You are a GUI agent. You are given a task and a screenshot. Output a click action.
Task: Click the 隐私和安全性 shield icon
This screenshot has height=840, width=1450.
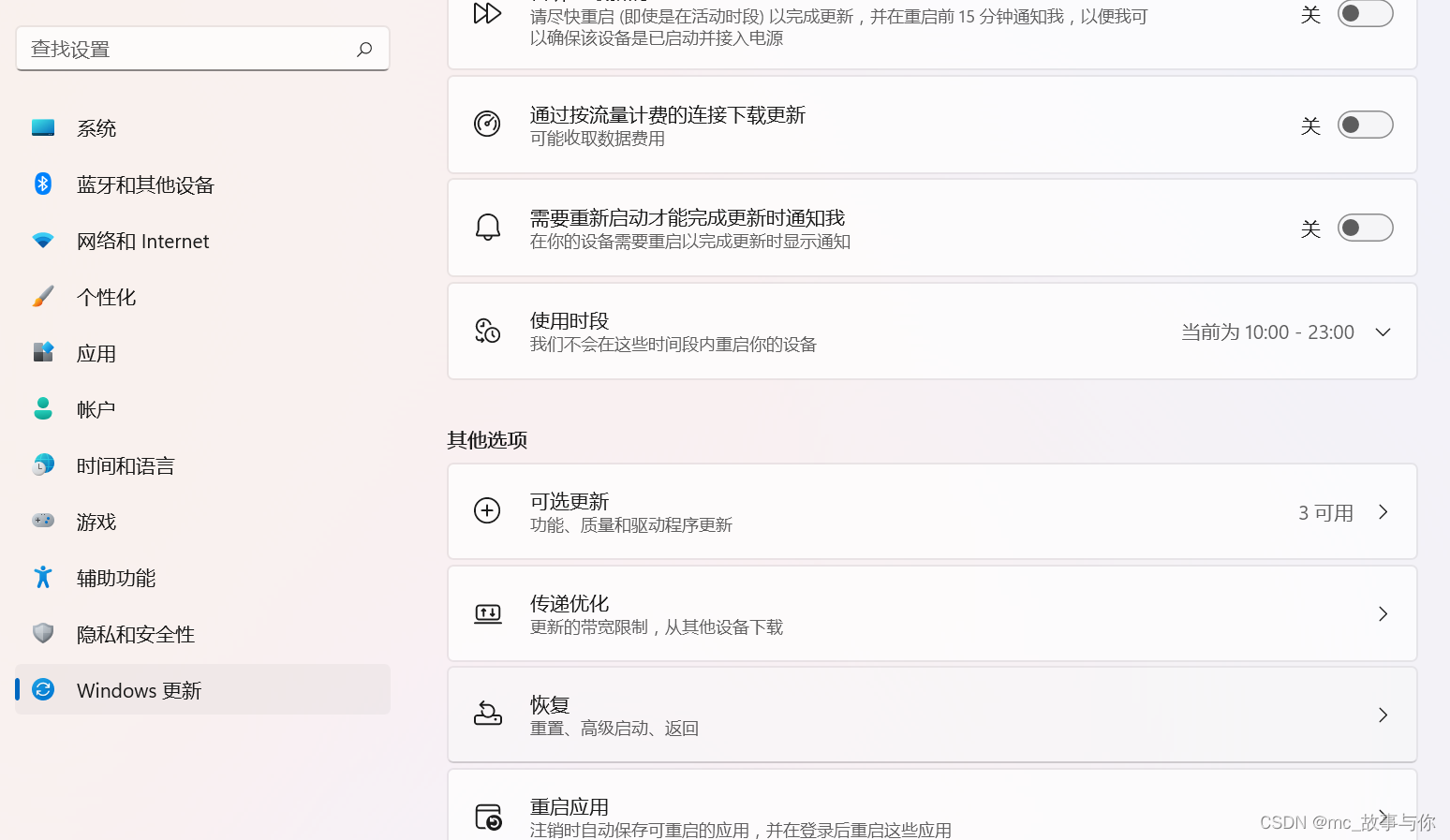coord(43,633)
